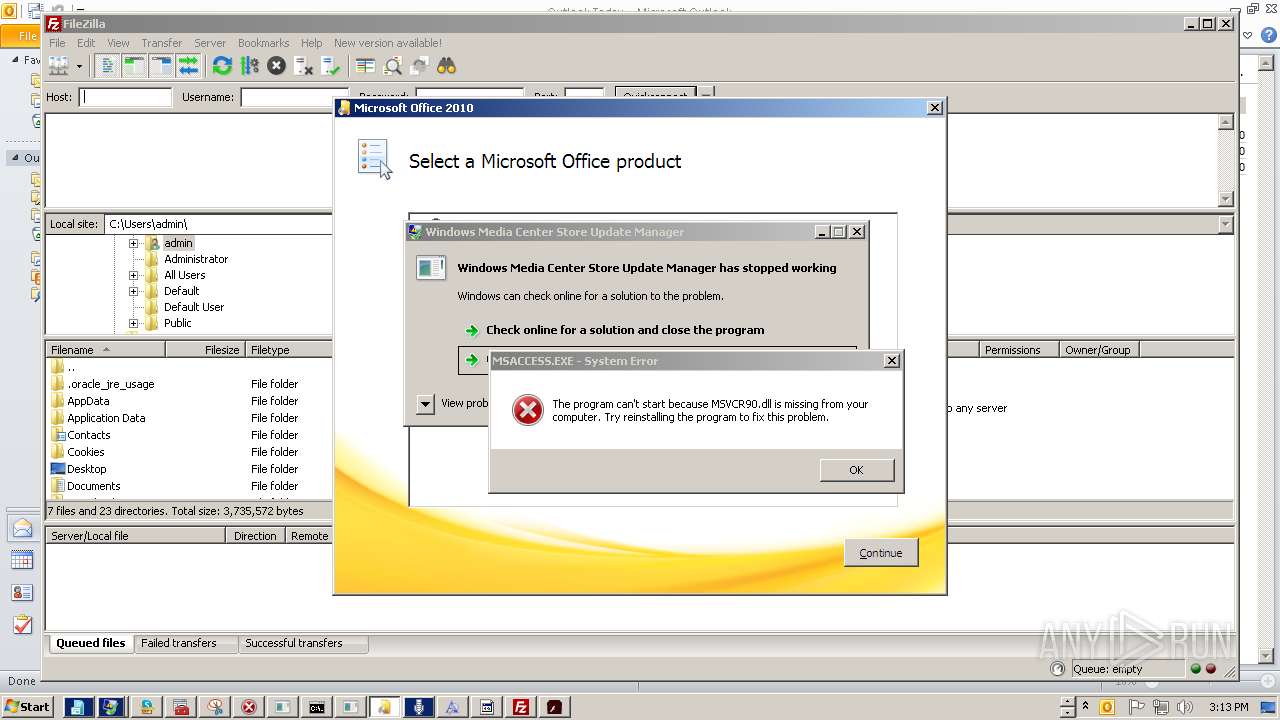Open the Bookmarks menu

(263, 43)
